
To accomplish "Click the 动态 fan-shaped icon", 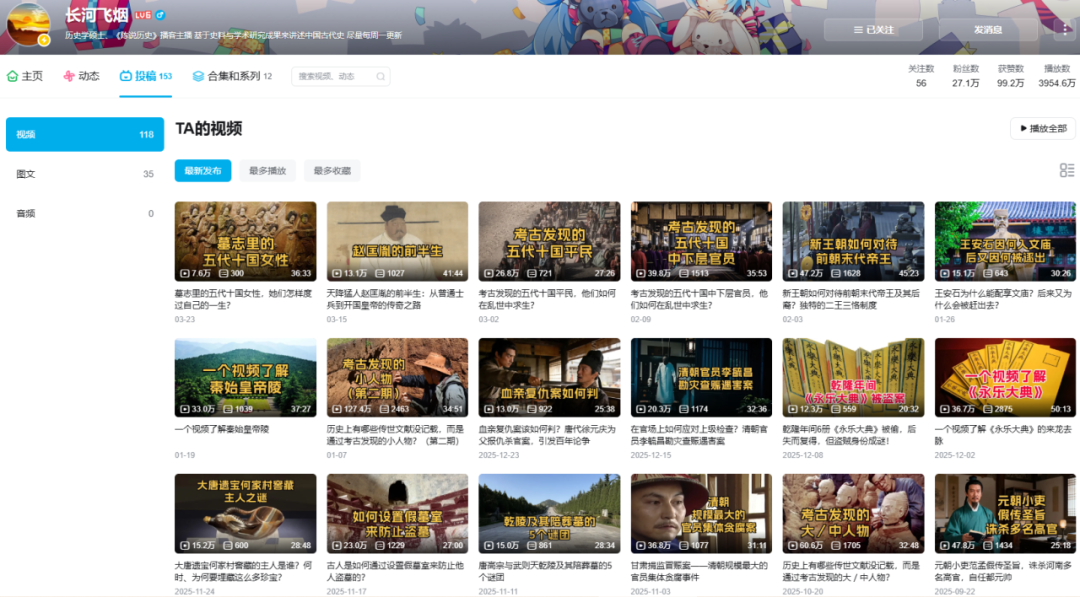I will coord(69,76).
